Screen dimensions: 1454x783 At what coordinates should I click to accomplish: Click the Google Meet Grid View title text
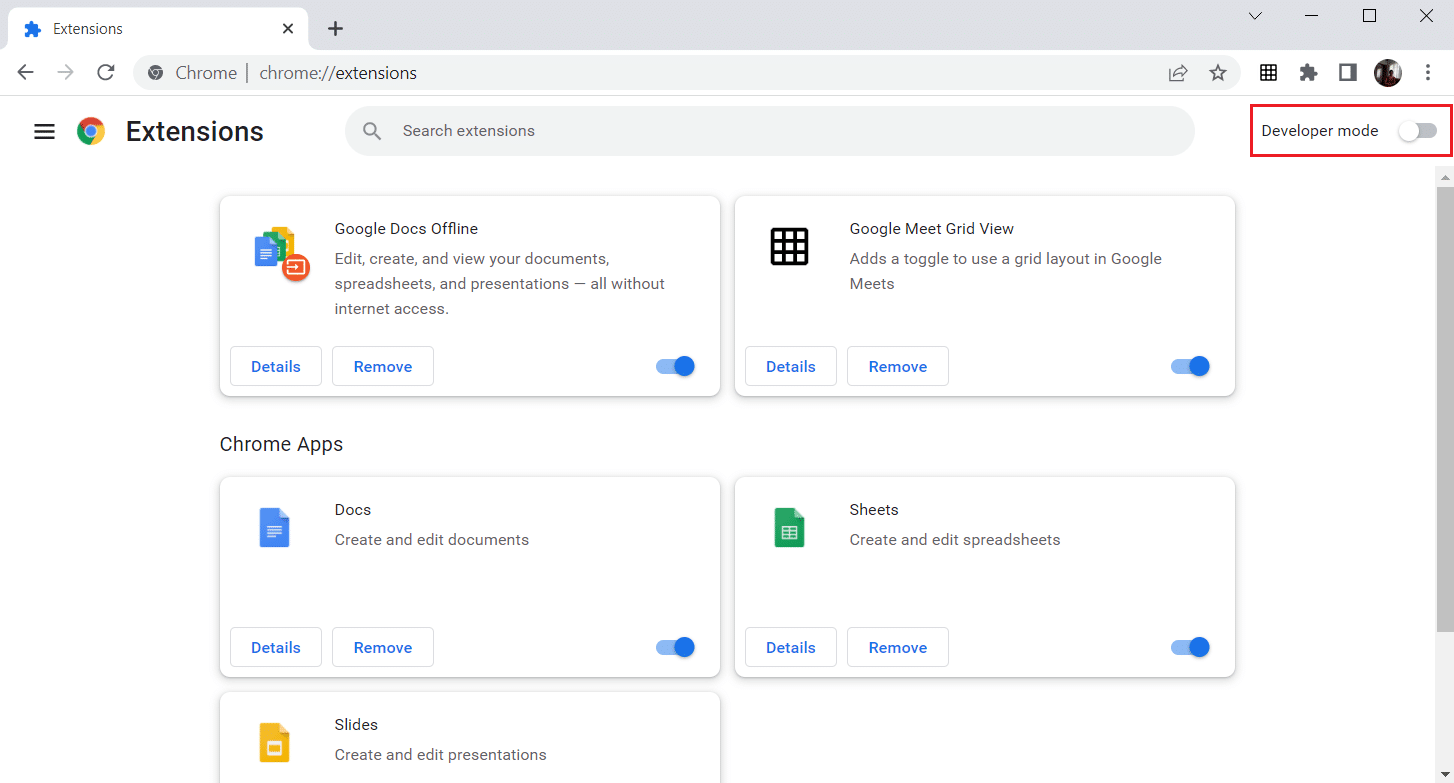tap(932, 229)
